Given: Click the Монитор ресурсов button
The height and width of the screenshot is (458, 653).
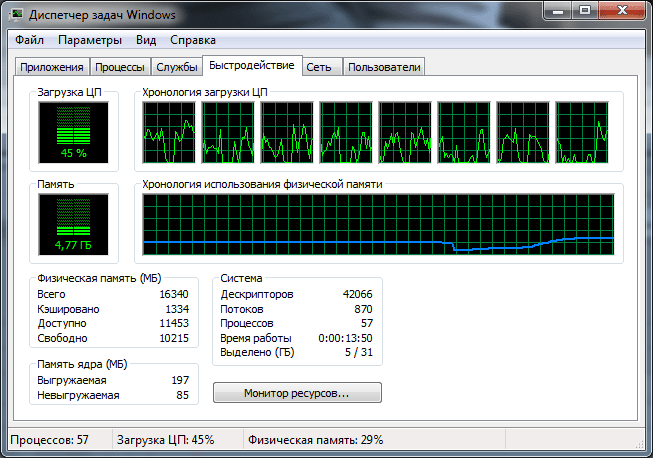Looking at the screenshot, I should [x=297, y=393].
